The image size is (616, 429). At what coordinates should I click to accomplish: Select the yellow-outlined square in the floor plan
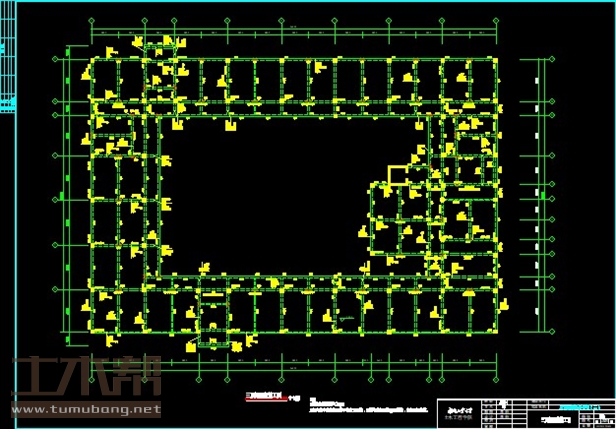[398, 176]
